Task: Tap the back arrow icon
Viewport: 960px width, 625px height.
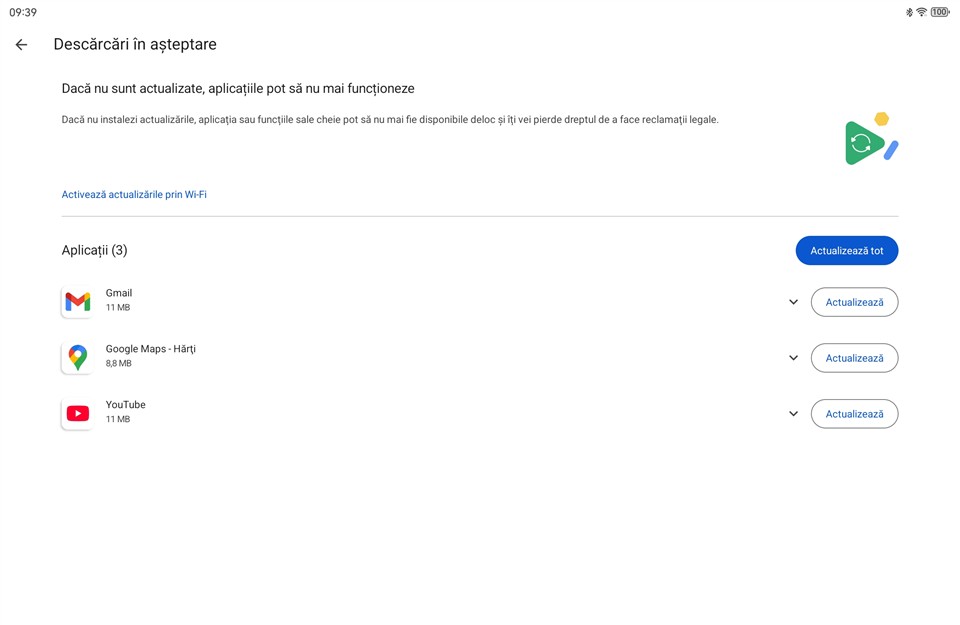Action: (x=21, y=45)
